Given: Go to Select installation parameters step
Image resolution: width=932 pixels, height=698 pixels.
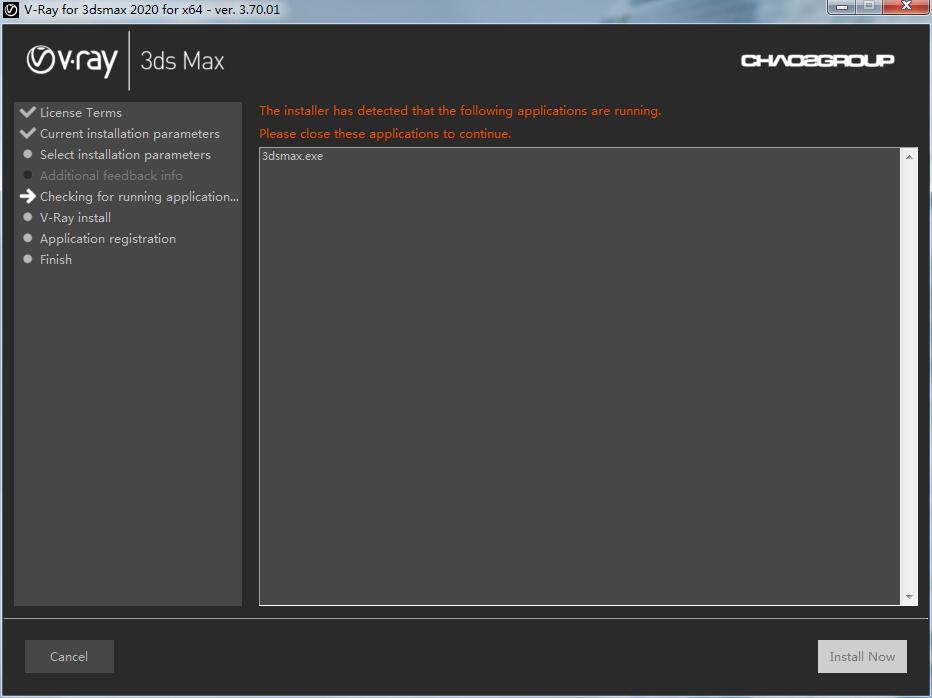Looking at the screenshot, I should [x=125, y=155].
